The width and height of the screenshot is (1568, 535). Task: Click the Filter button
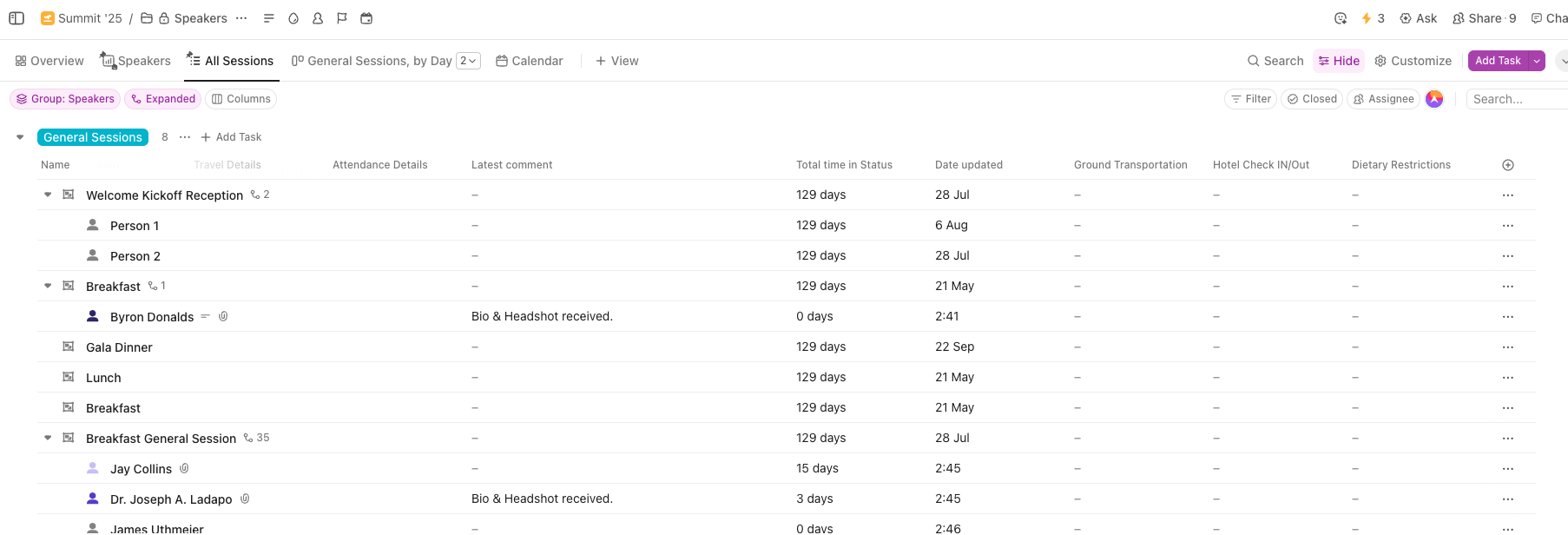click(1250, 99)
